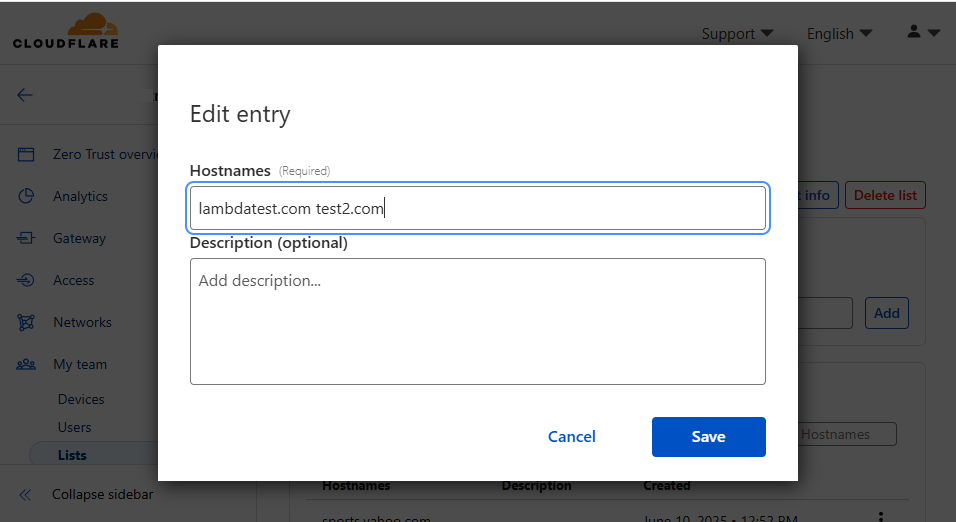Click the Description text area
Viewport: 956px width, 522px height.
pyautogui.click(x=477, y=321)
